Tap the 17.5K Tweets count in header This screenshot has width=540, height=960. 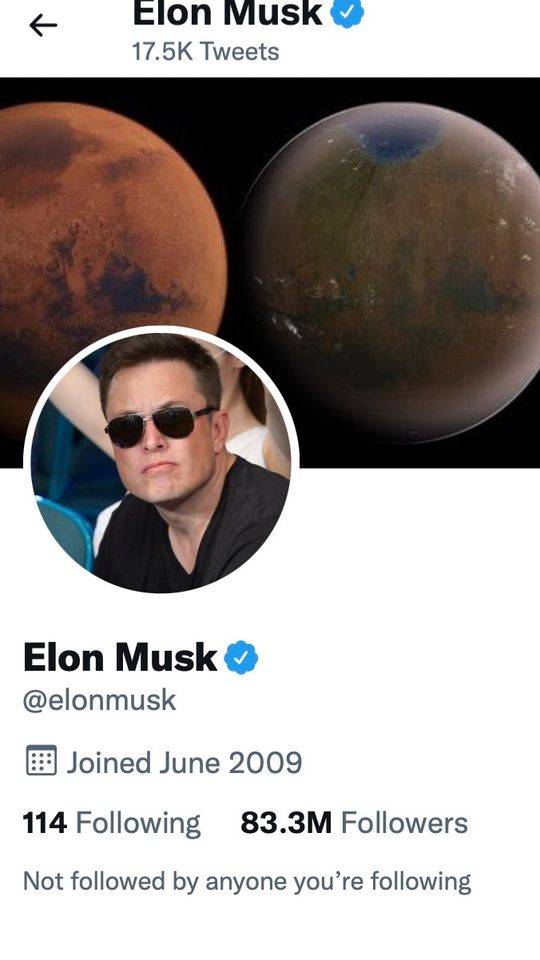(x=206, y=51)
